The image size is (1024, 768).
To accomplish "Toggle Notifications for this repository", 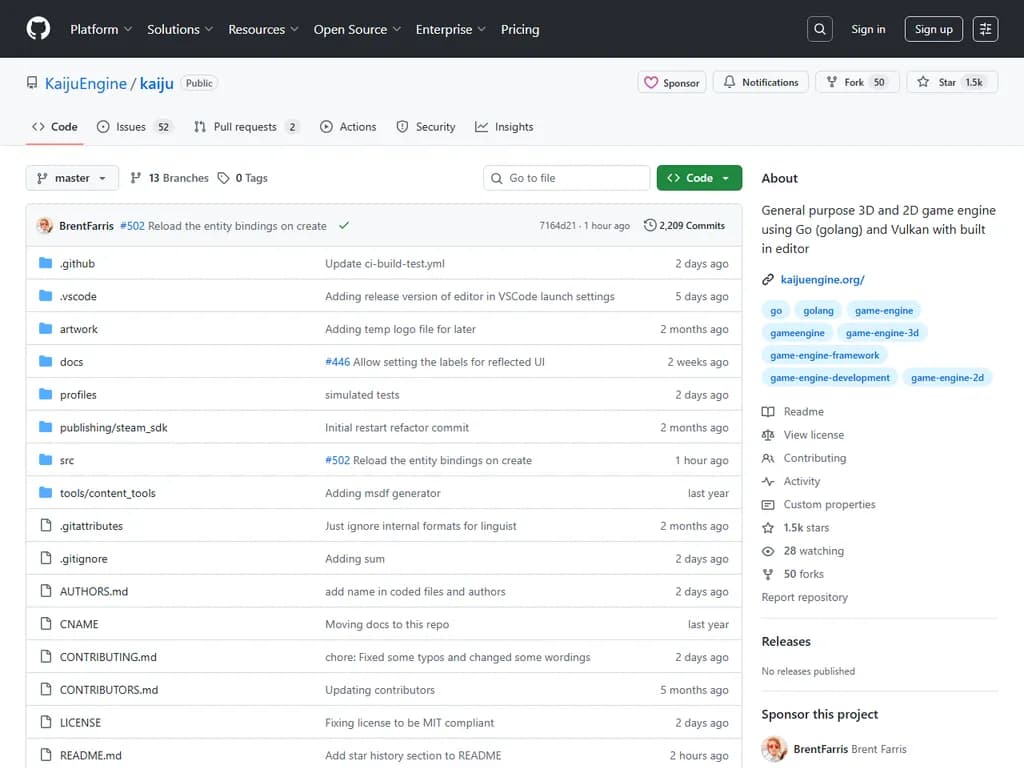I will 761,82.
